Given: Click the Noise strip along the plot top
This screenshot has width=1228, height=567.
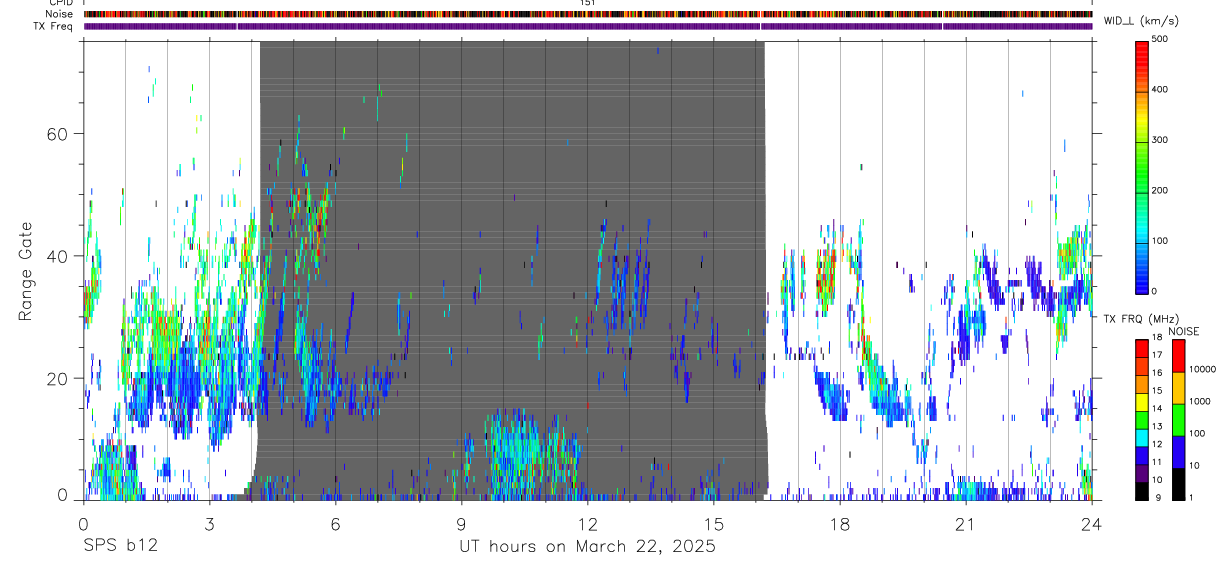Looking at the screenshot, I should [x=588, y=15].
